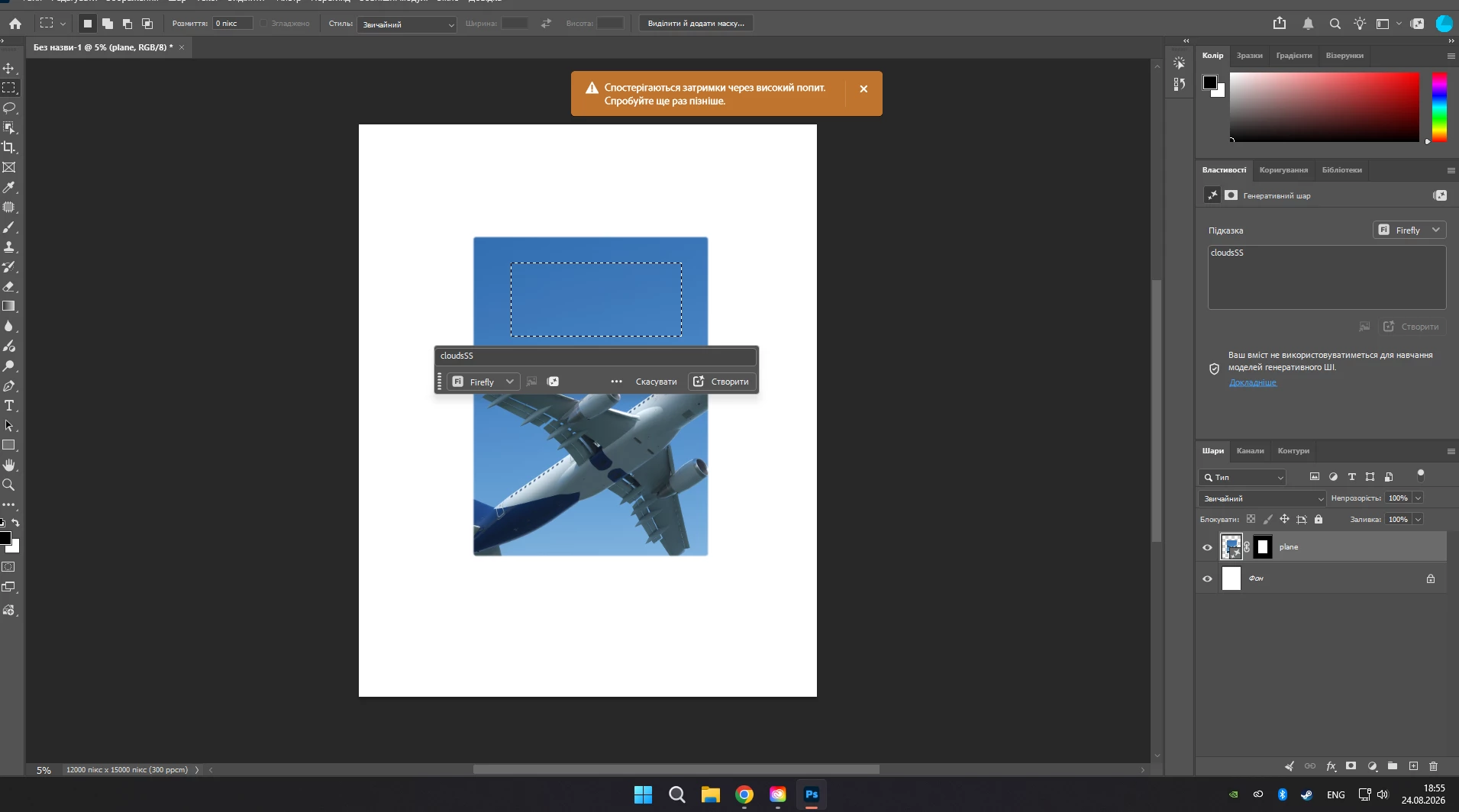This screenshot has width=1459, height=812.
Task: Toggle the layer filtering switch
Action: click(x=1420, y=475)
